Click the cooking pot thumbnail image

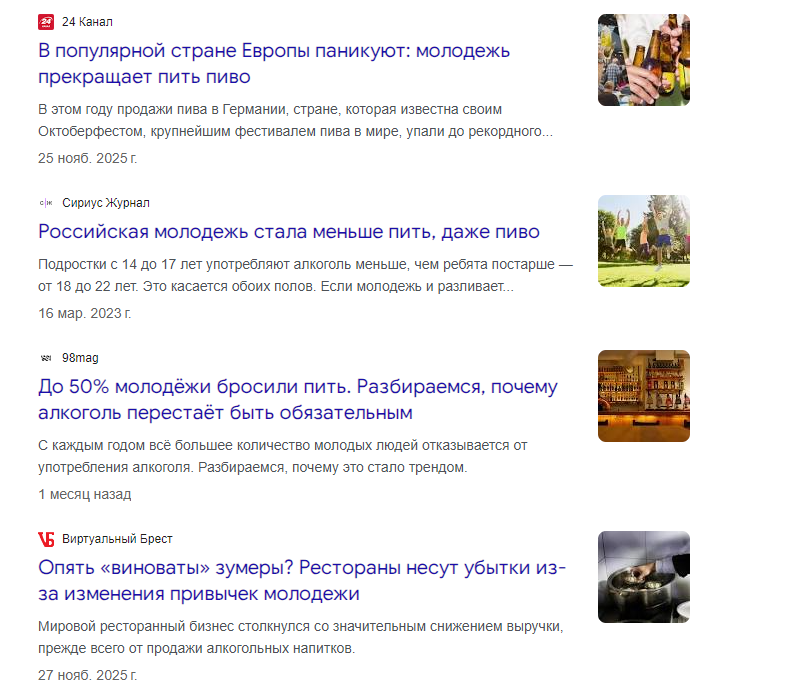[644, 577]
